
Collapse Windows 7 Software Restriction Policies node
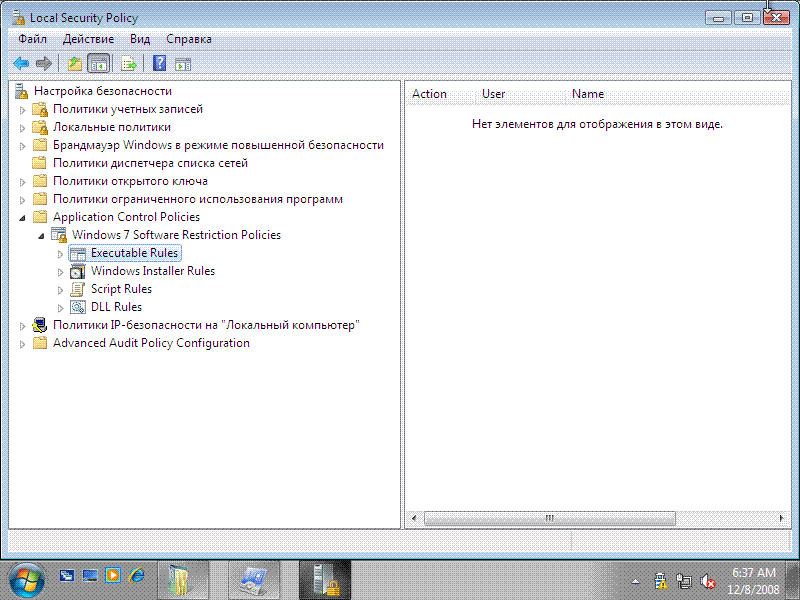[x=41, y=236]
